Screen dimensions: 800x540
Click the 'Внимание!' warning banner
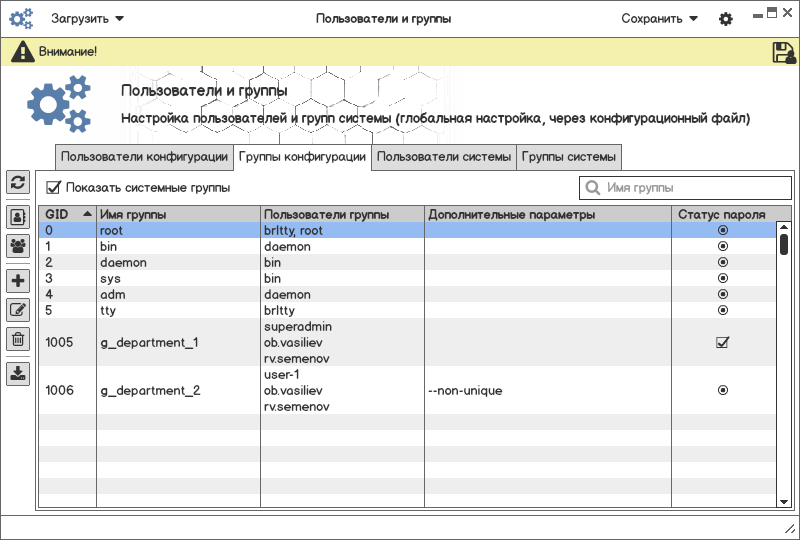tap(67, 51)
